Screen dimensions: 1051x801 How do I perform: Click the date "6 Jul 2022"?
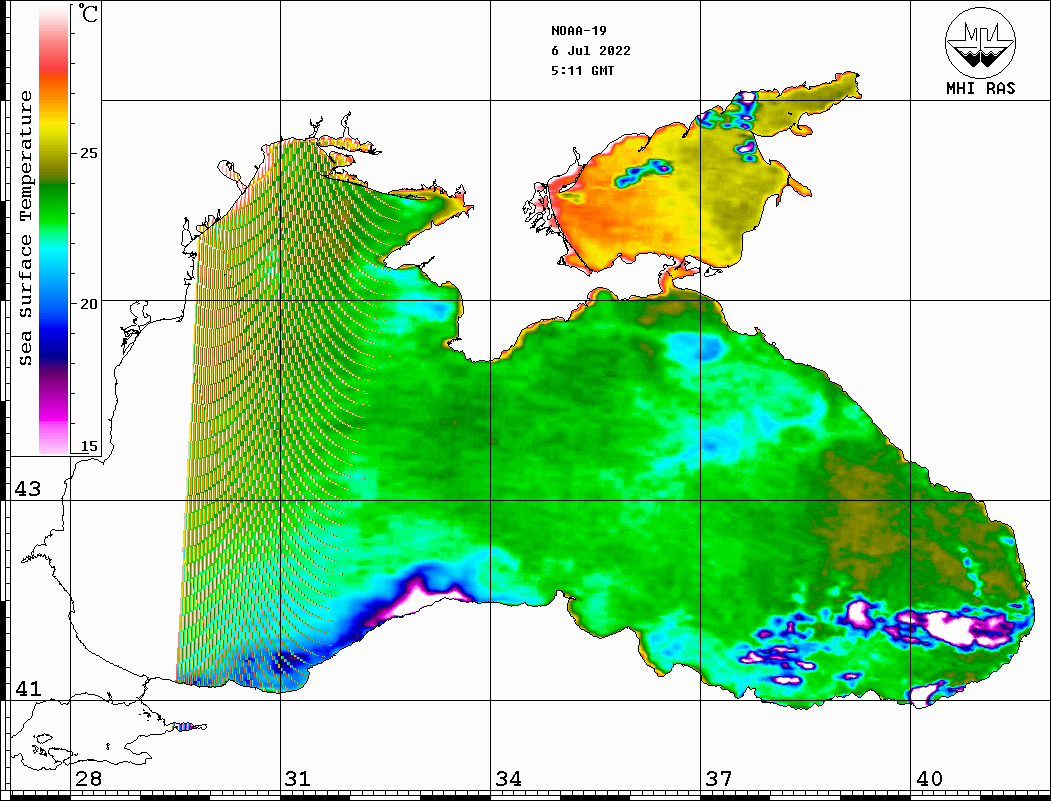[x=591, y=51]
